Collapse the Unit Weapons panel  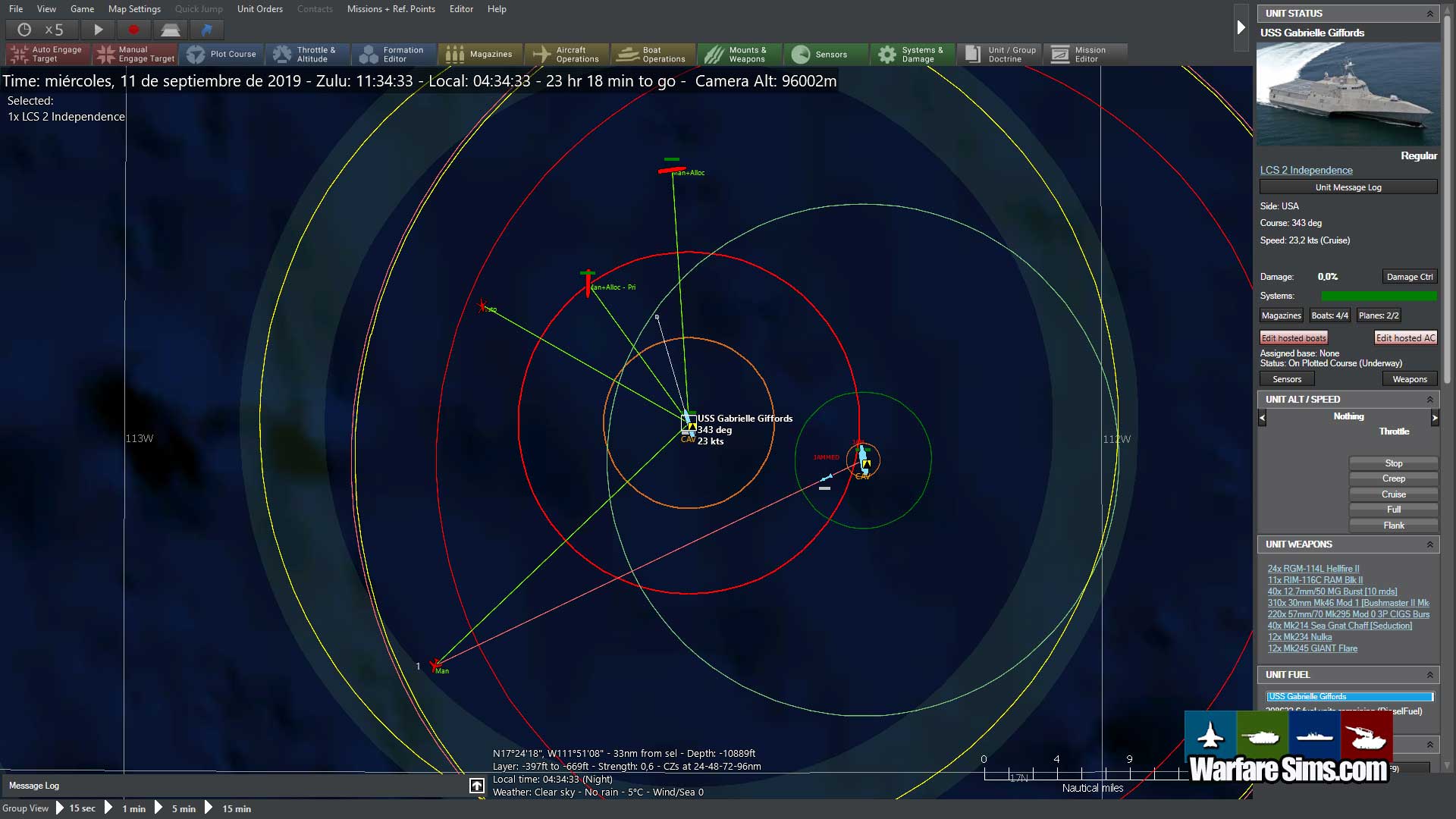(1429, 544)
